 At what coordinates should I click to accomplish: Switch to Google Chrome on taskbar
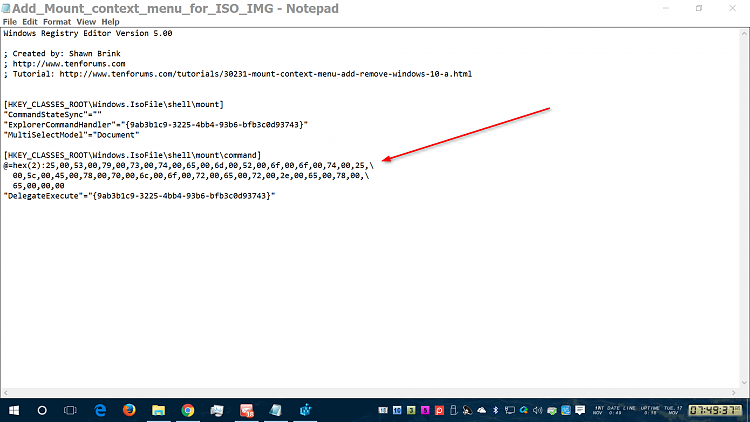188,411
